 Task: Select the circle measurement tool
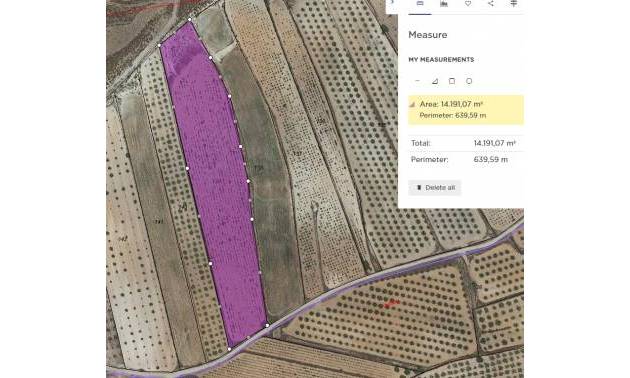(x=469, y=81)
